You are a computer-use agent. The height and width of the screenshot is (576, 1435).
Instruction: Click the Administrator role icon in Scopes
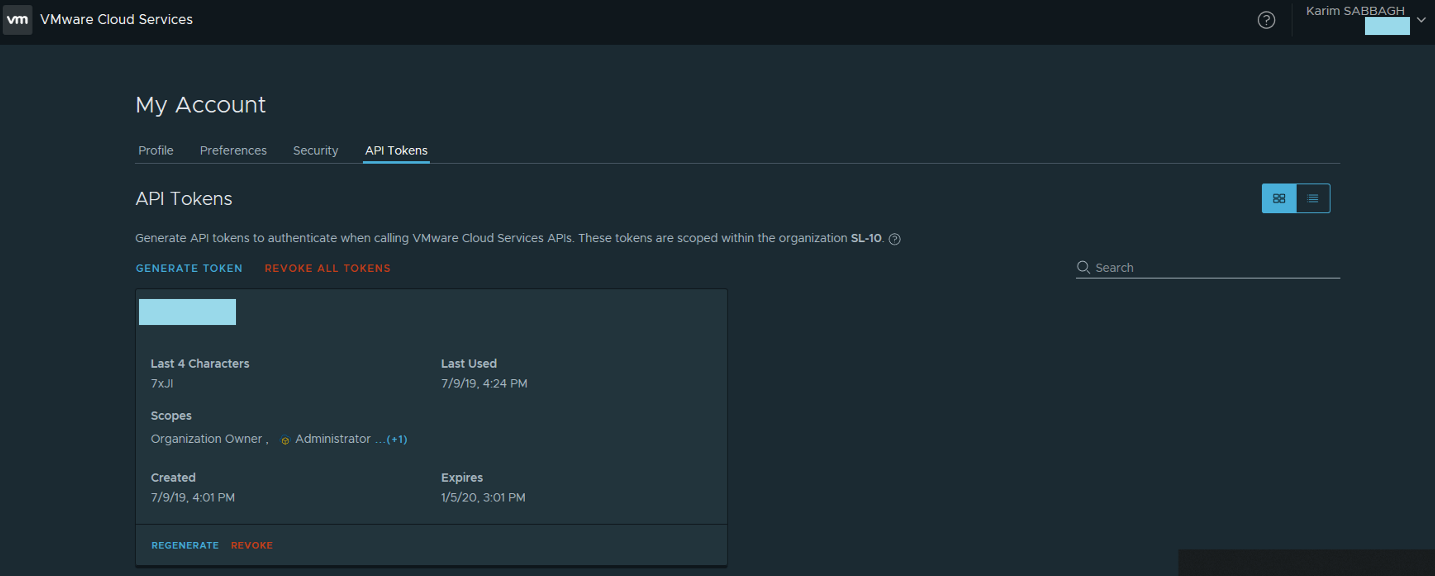tap(285, 440)
